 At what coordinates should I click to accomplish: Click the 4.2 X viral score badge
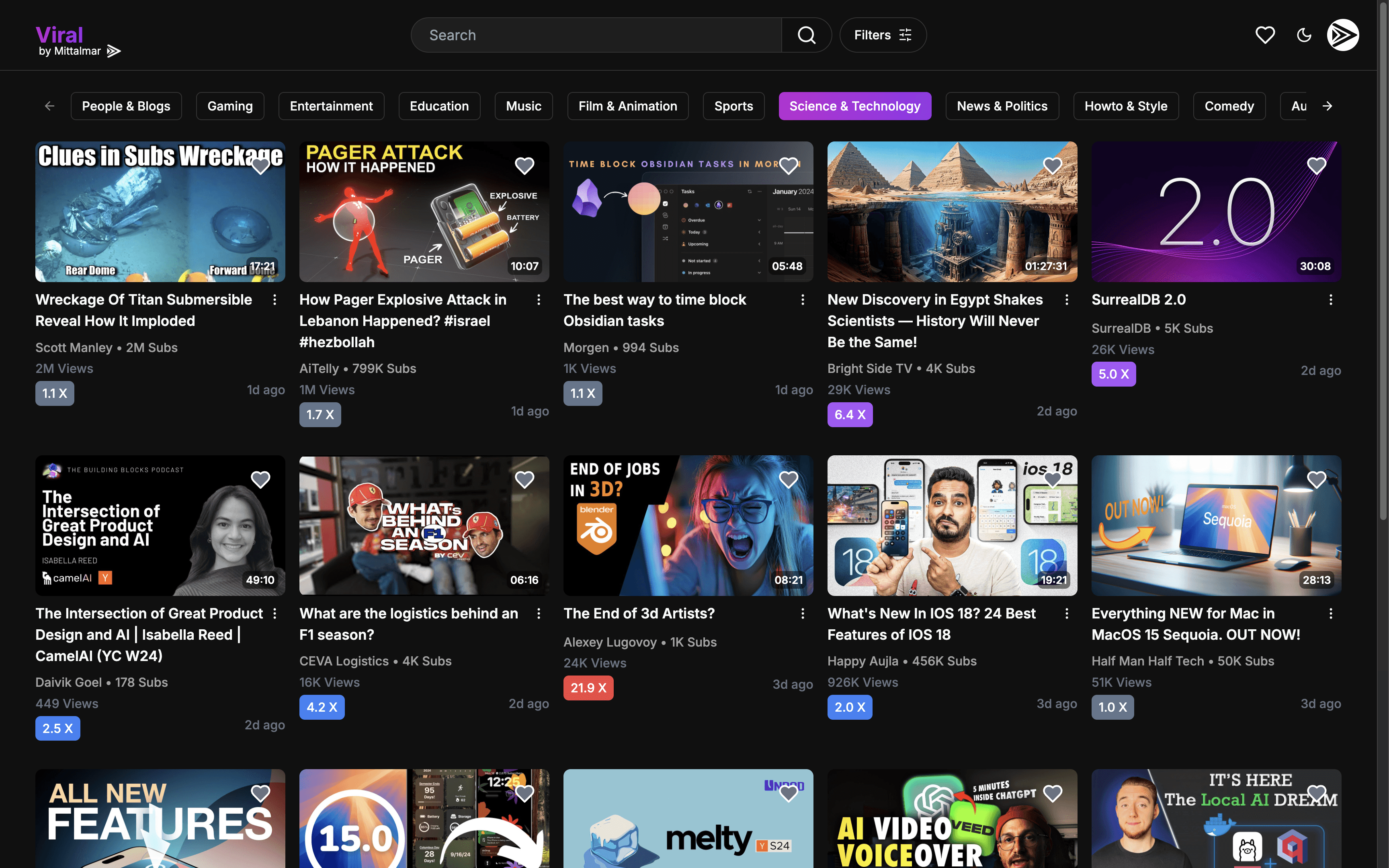tap(322, 707)
